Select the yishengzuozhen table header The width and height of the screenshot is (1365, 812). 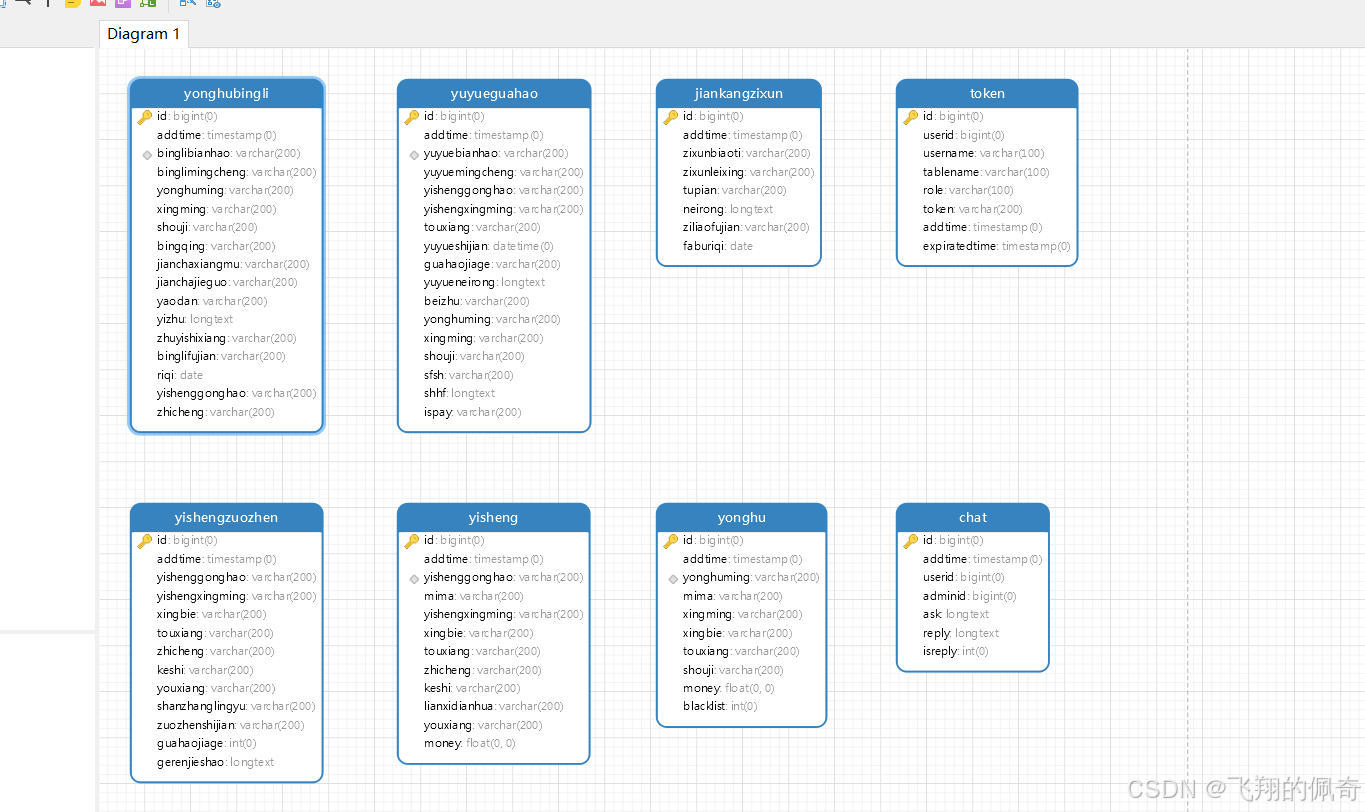pyautogui.click(x=226, y=517)
